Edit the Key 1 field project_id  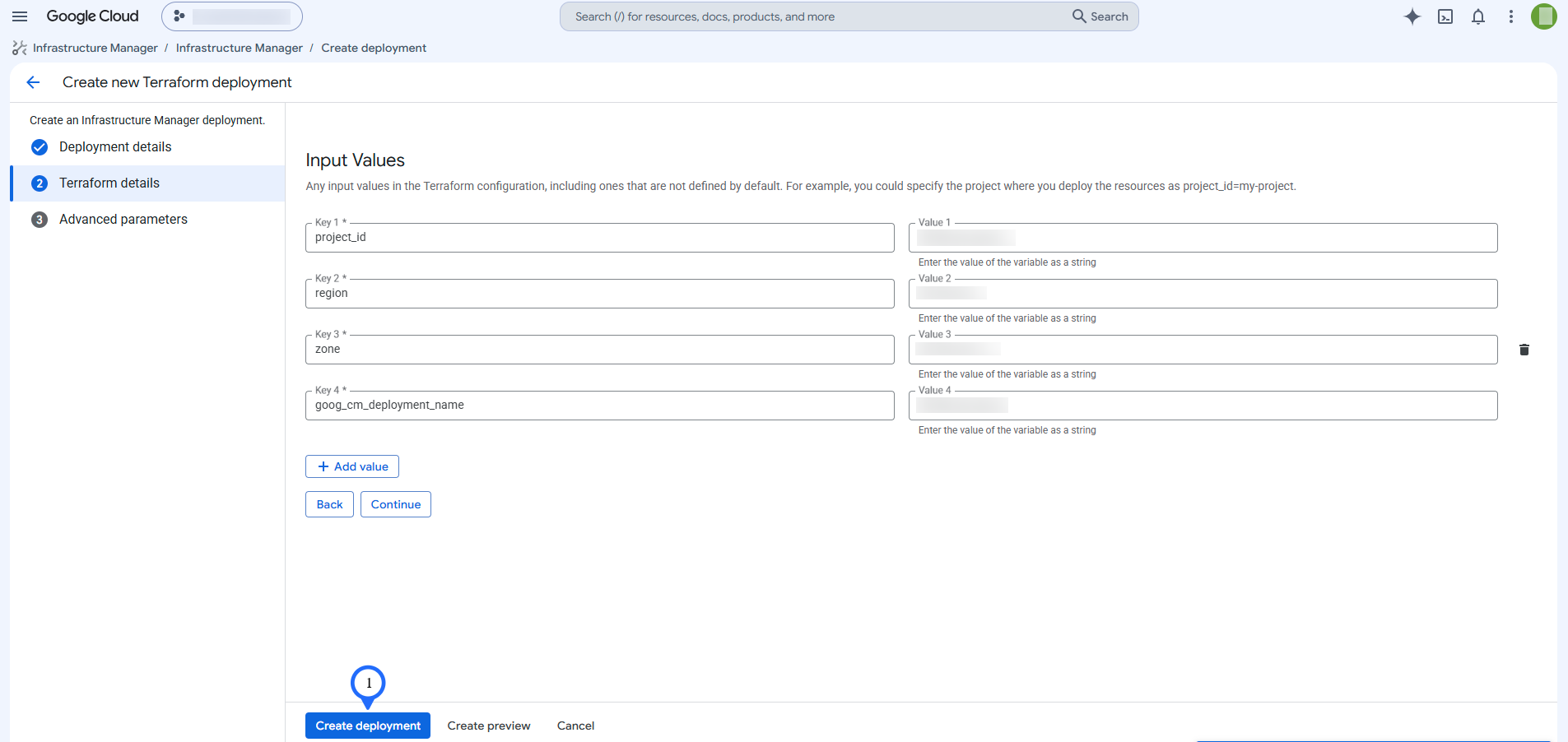(x=599, y=238)
